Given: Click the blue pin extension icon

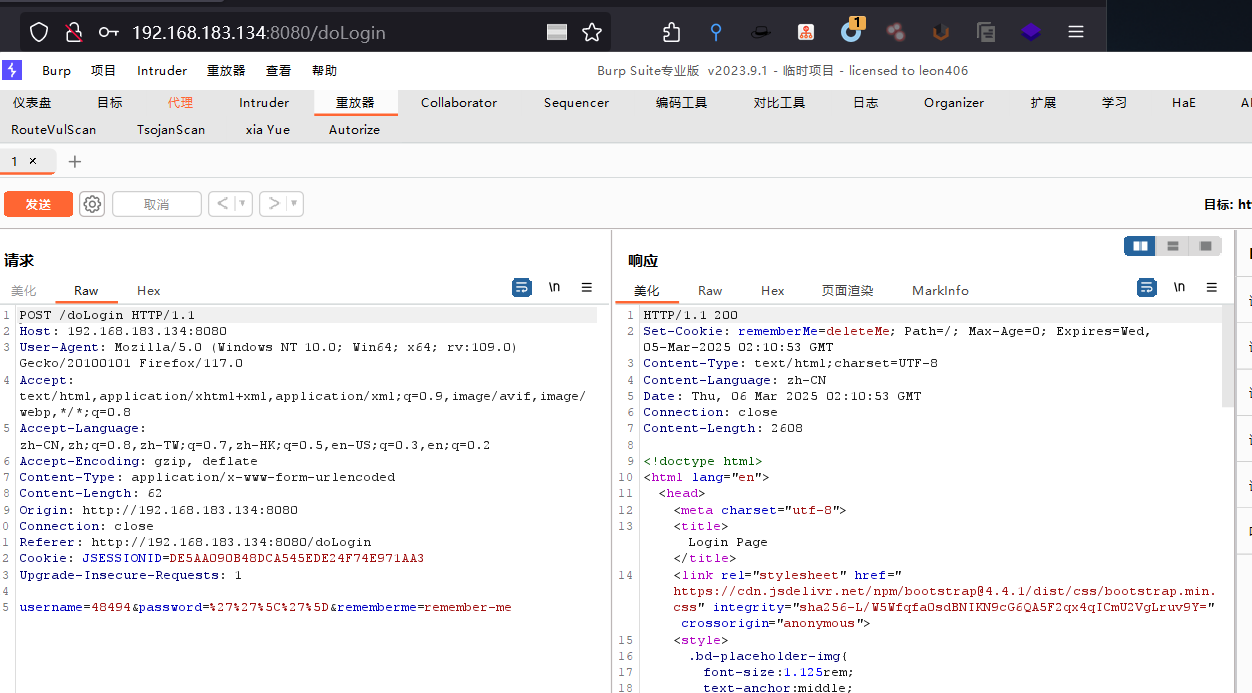Looking at the screenshot, I should pos(716,32).
